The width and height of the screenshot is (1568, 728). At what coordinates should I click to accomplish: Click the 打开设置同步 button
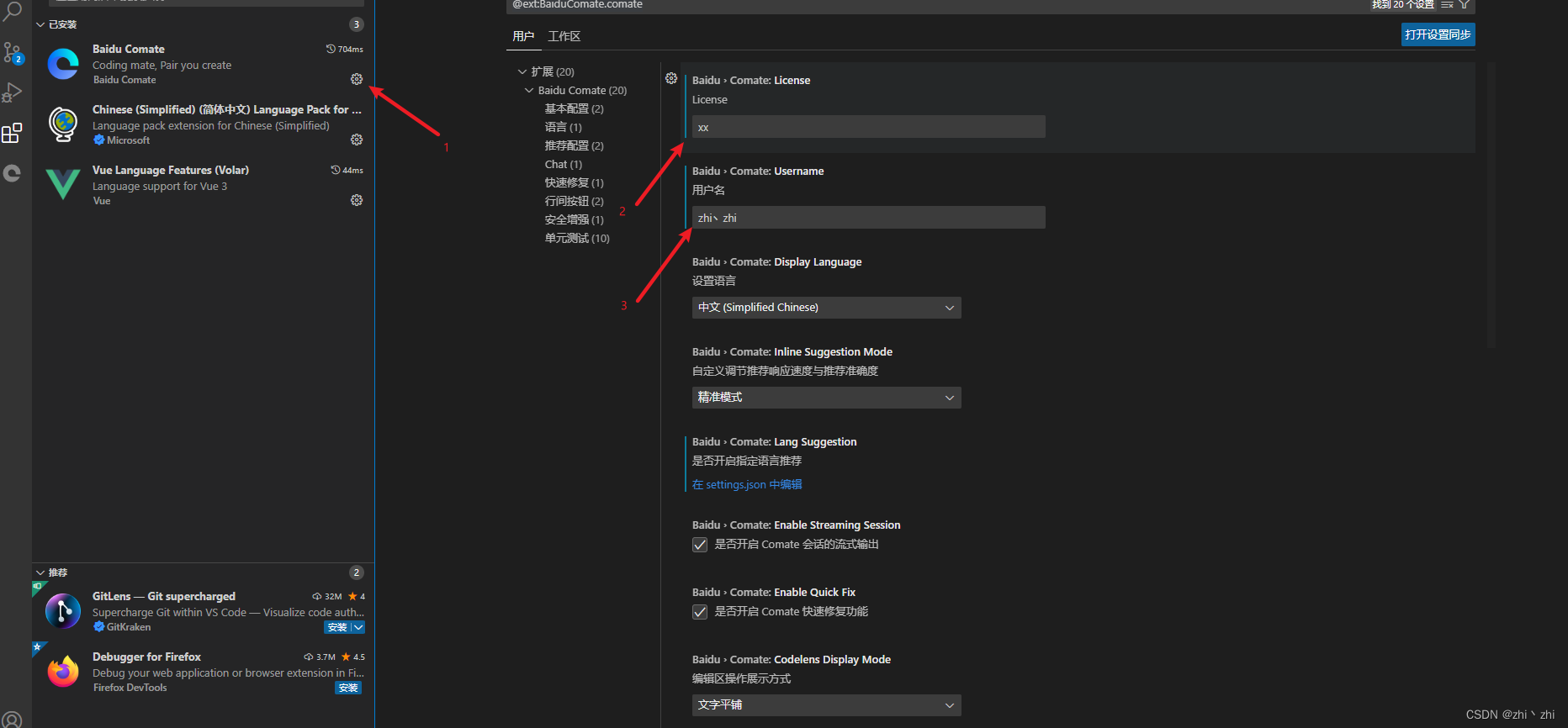1438,34
